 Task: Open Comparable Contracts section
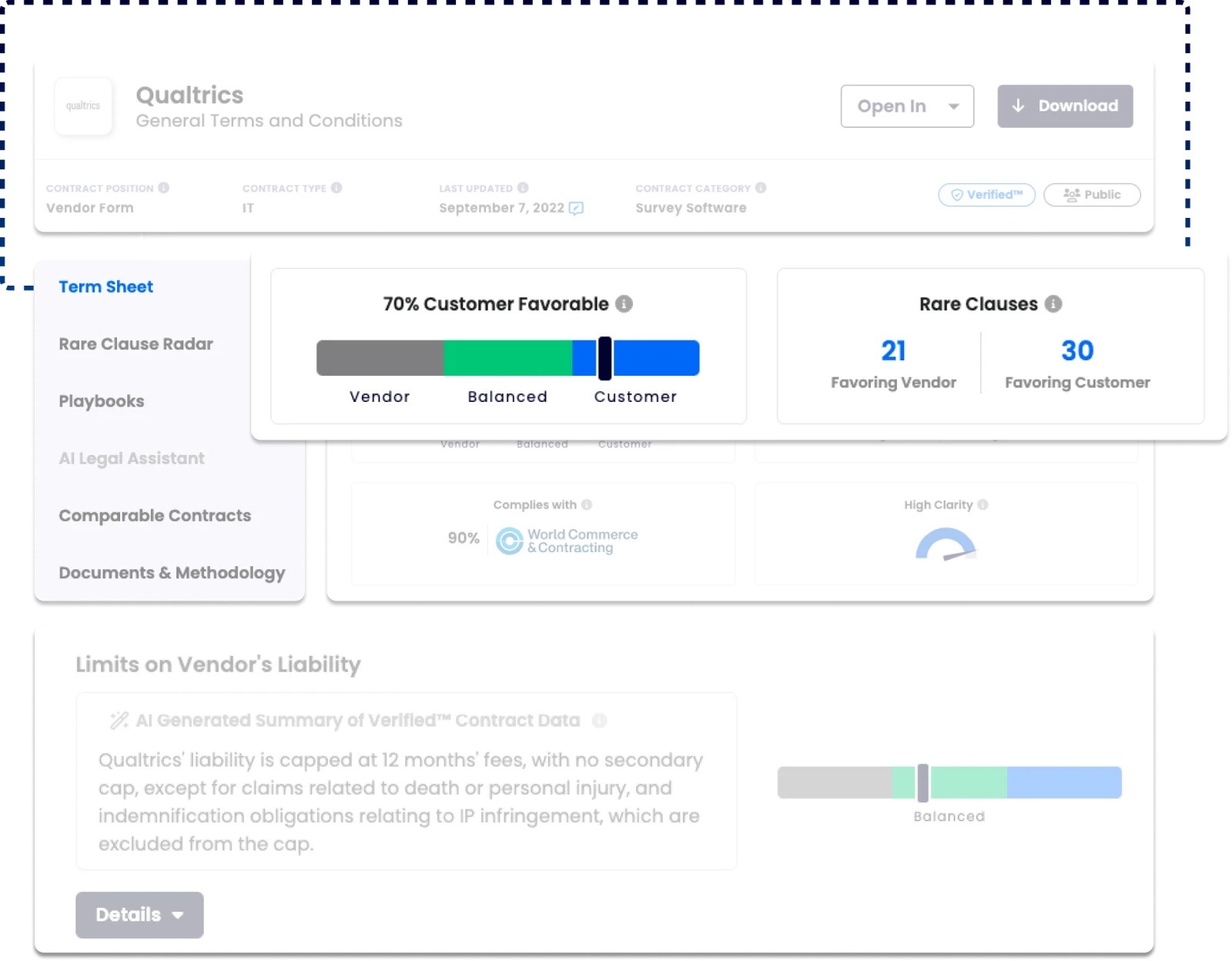click(155, 515)
